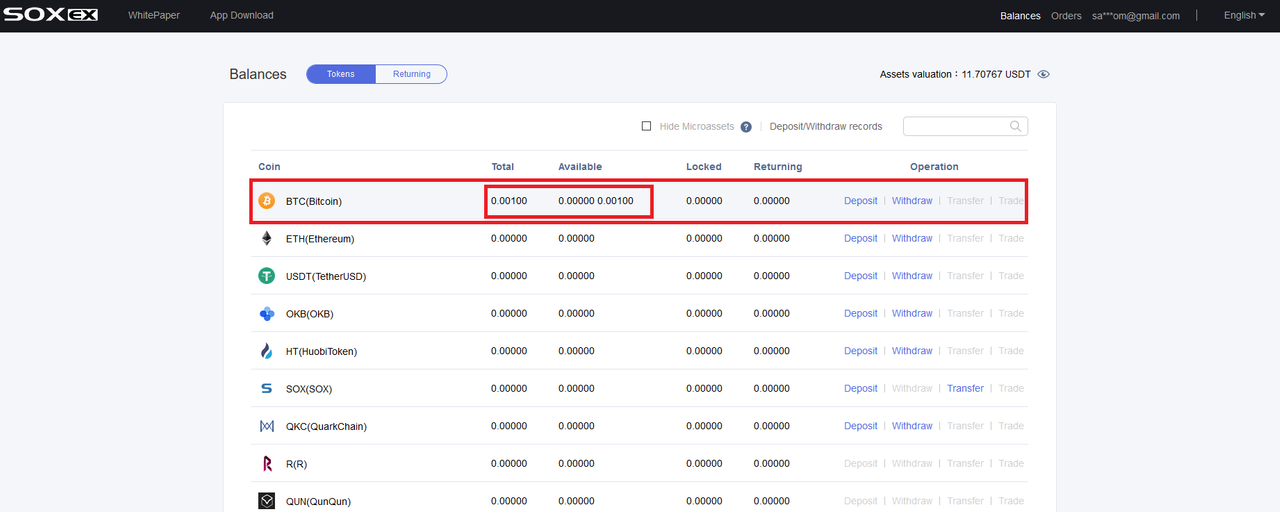
Task: Open the Microassets help question mark
Action: coord(746,127)
